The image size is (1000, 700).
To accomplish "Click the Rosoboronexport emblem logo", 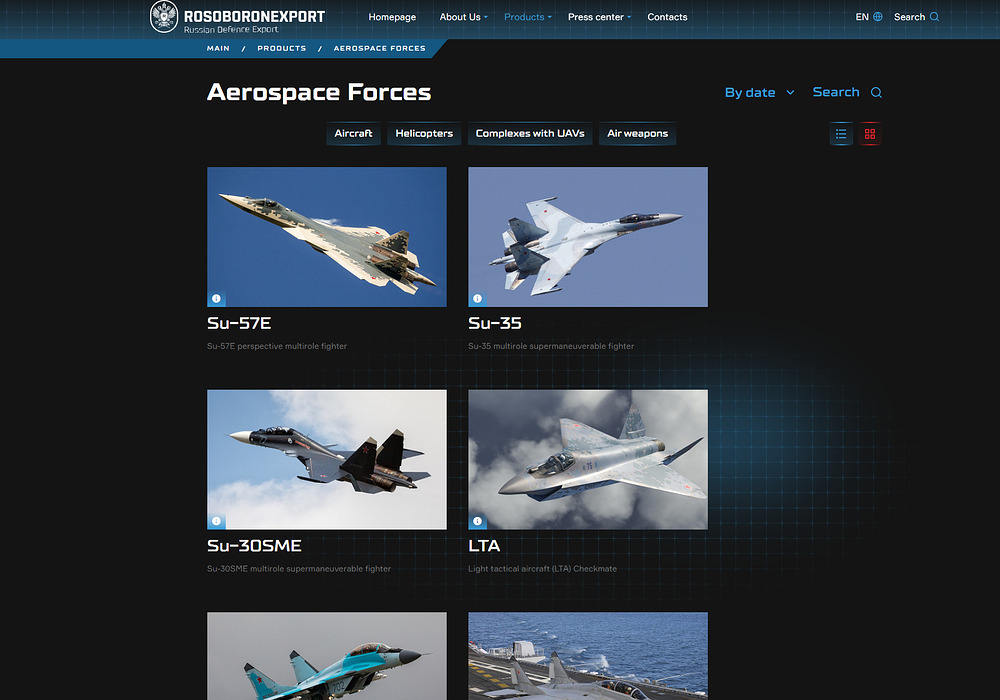I will pos(164,17).
